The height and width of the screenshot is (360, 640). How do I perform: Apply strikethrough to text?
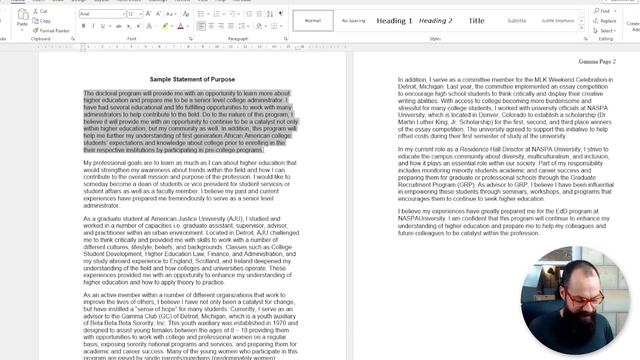(x=118, y=27)
